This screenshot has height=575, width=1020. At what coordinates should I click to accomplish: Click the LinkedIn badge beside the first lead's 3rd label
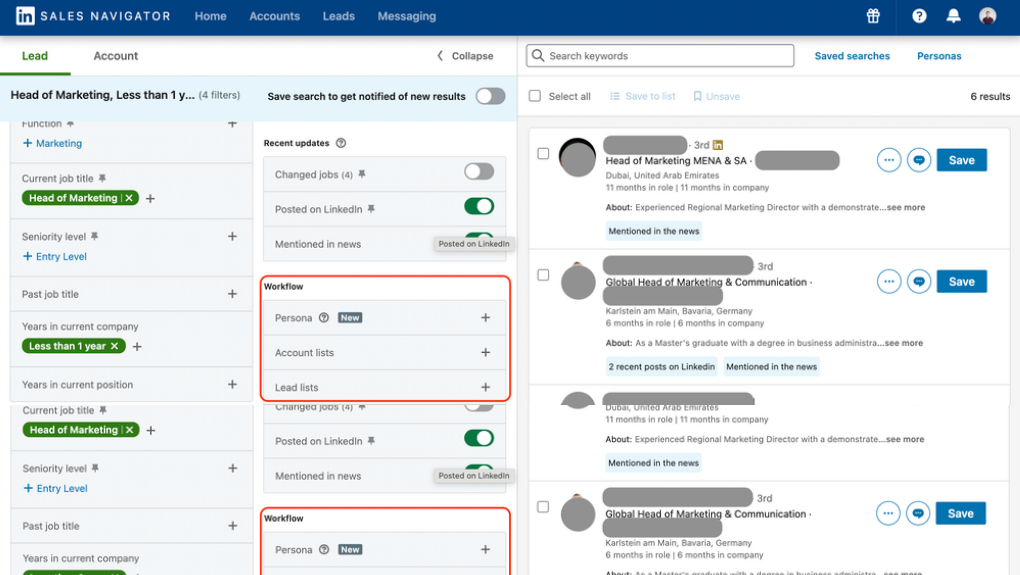[718, 145]
